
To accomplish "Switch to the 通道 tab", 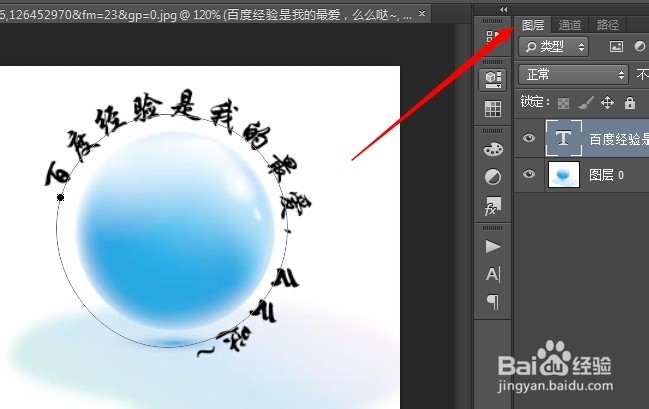I will pos(570,25).
